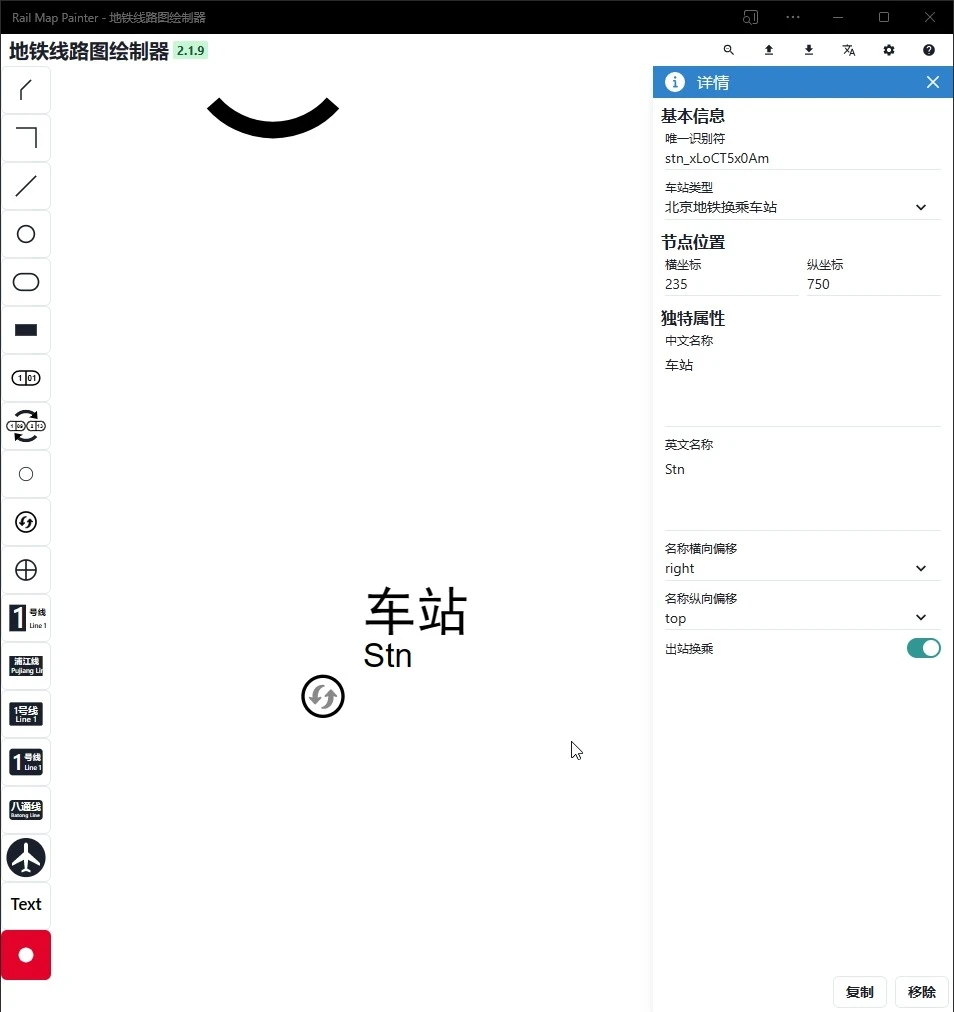Click the 纵坐标 field showing 750
Screen dimensions: 954x1012
tap(873, 284)
